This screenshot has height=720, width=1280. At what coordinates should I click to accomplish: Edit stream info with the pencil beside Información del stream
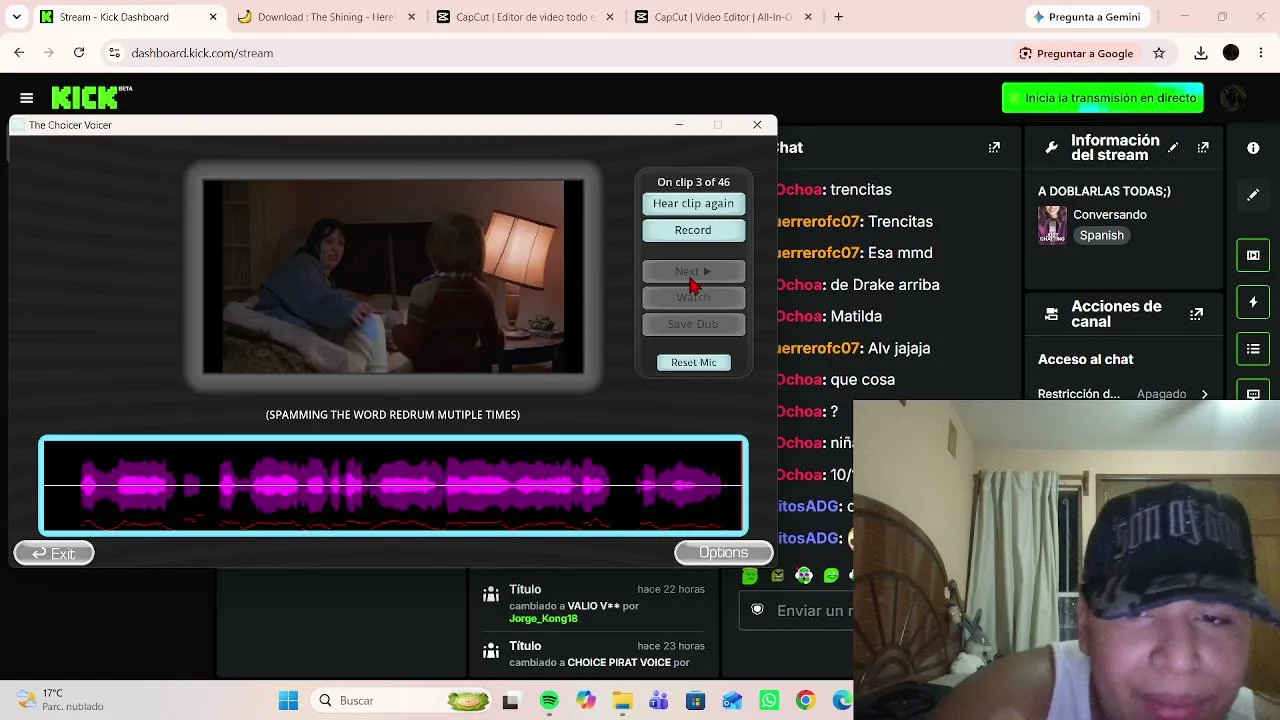pyautogui.click(x=1173, y=148)
